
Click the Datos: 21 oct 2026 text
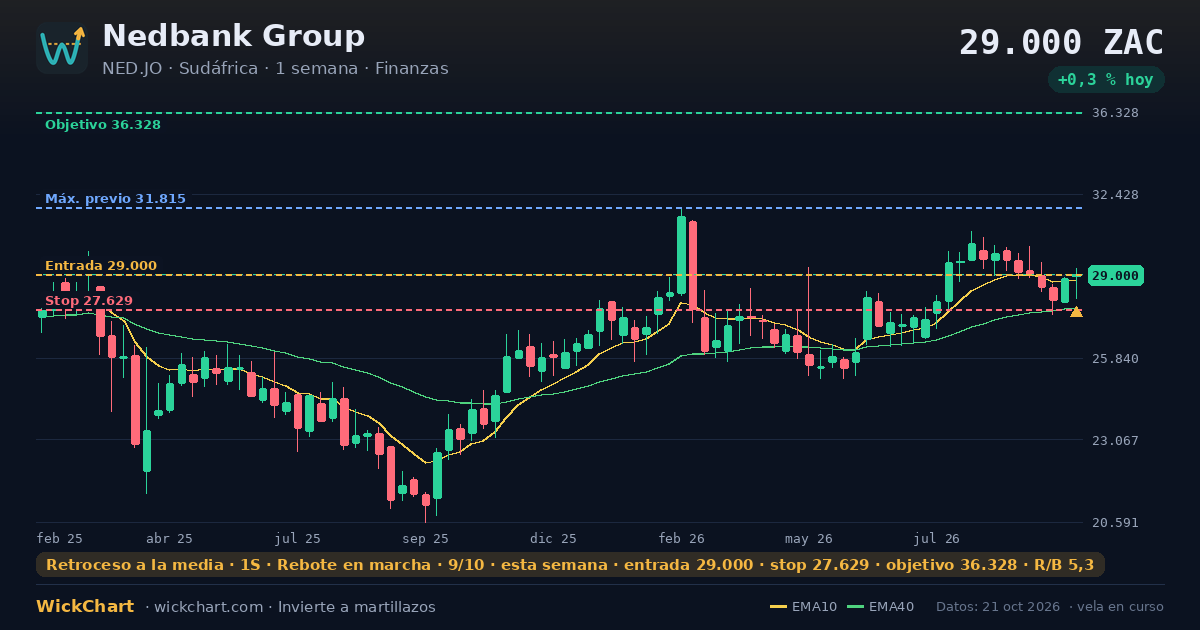coord(997,607)
